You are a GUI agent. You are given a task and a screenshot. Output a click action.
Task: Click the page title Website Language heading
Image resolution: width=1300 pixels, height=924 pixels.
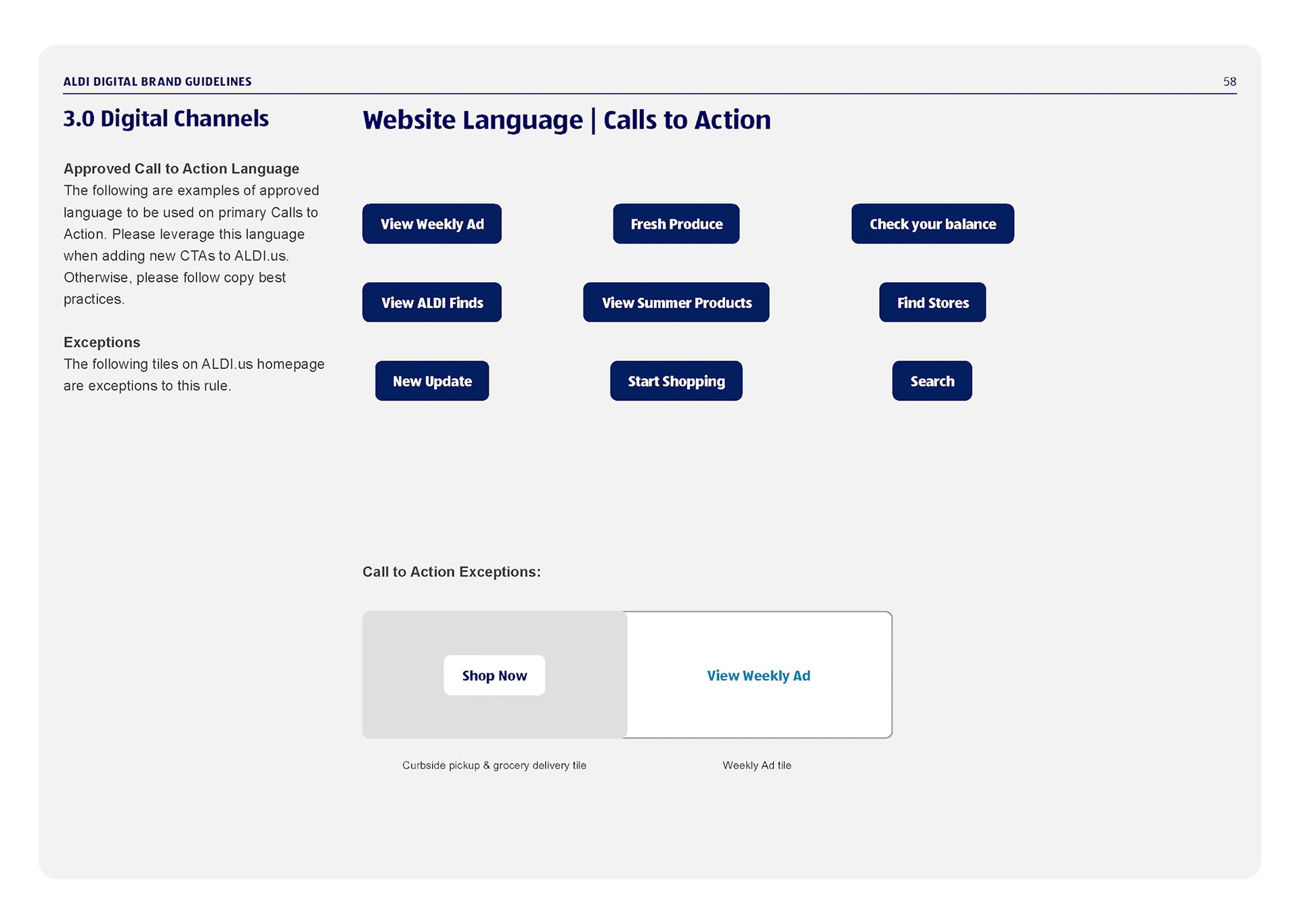(566, 120)
